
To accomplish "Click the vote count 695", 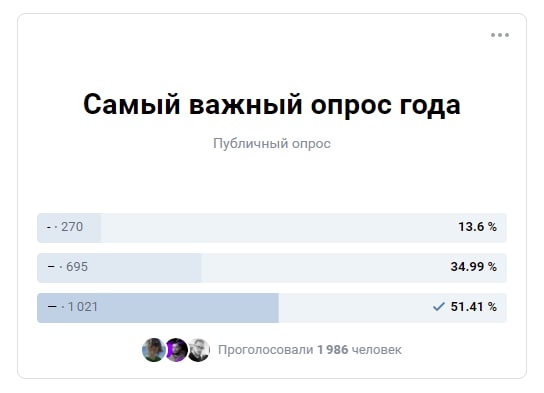I will coord(77,267).
